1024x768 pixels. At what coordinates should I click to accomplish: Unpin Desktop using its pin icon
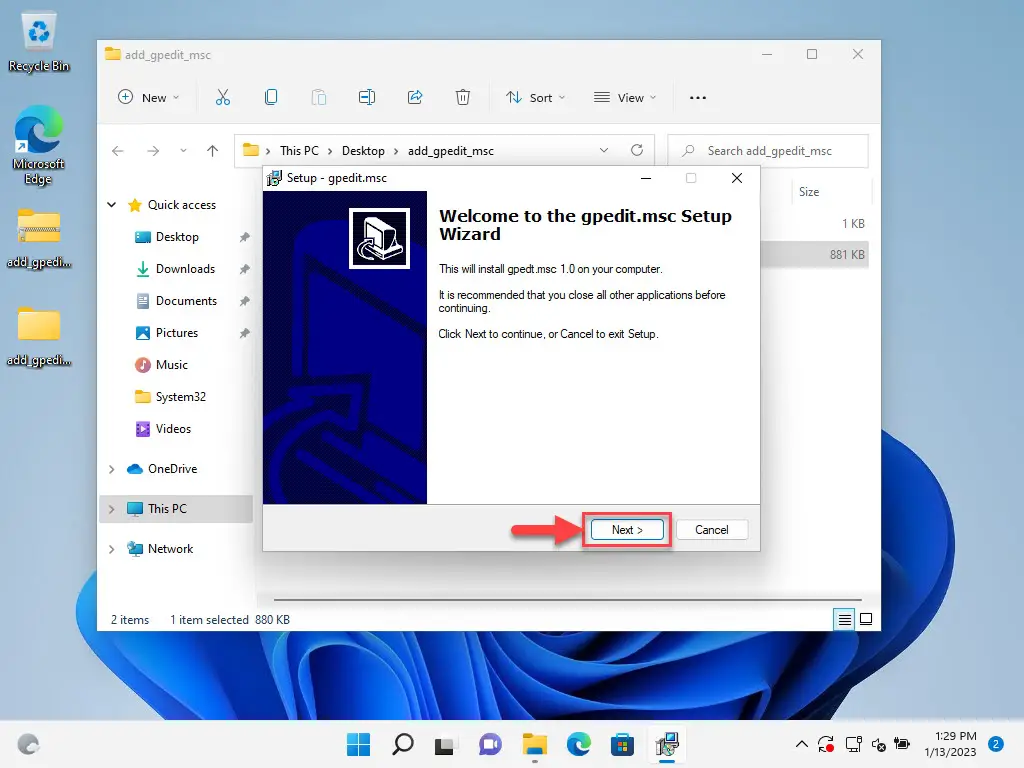pos(244,237)
